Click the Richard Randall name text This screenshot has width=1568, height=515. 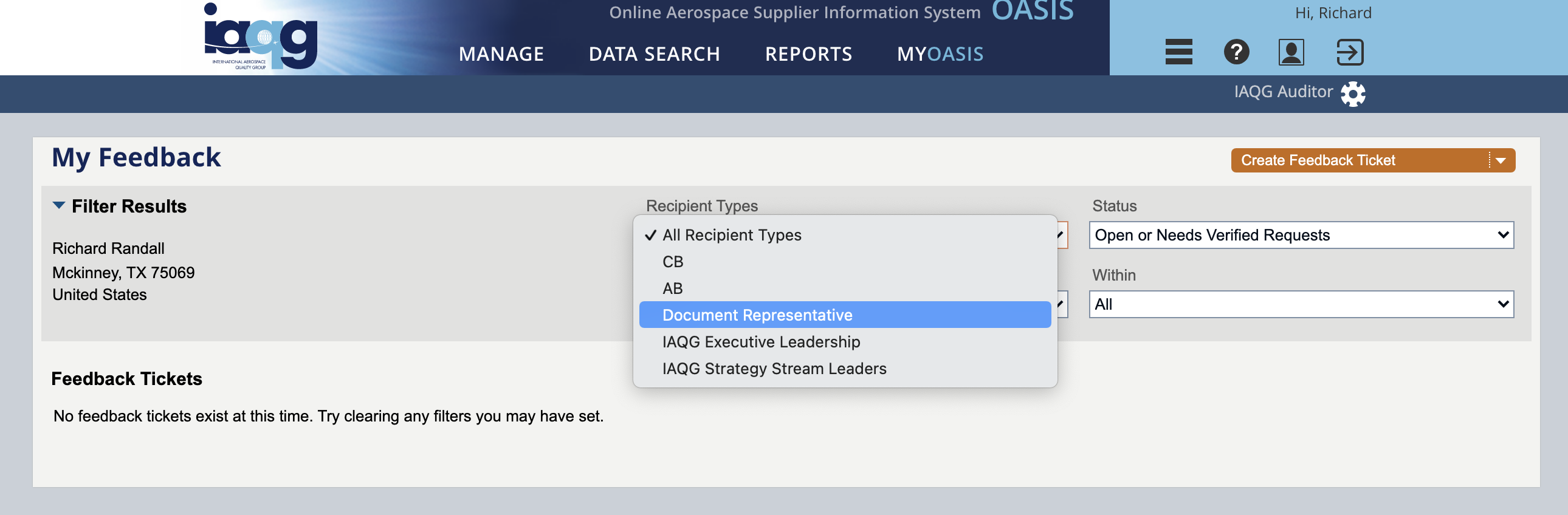(108, 248)
